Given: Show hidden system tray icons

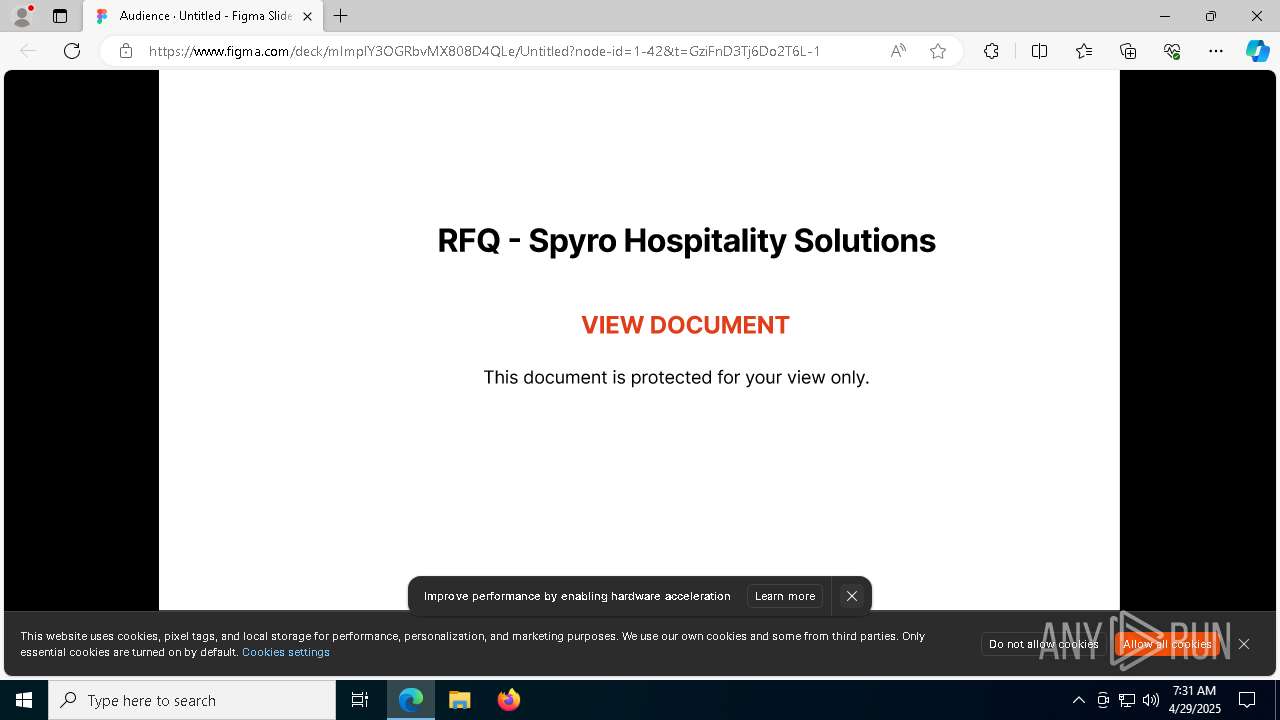Looking at the screenshot, I should coord(1078,700).
